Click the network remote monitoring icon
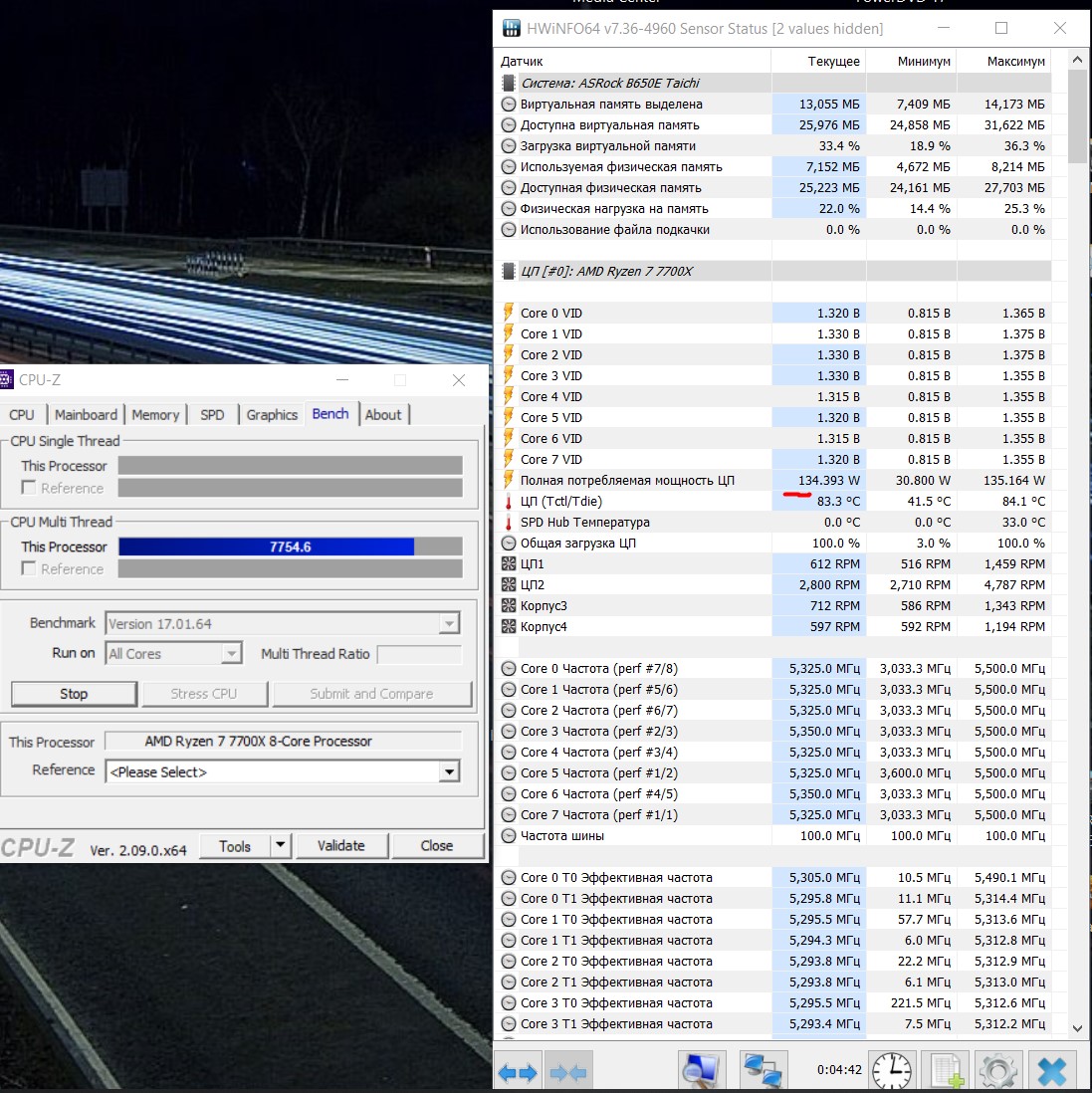 764,1071
